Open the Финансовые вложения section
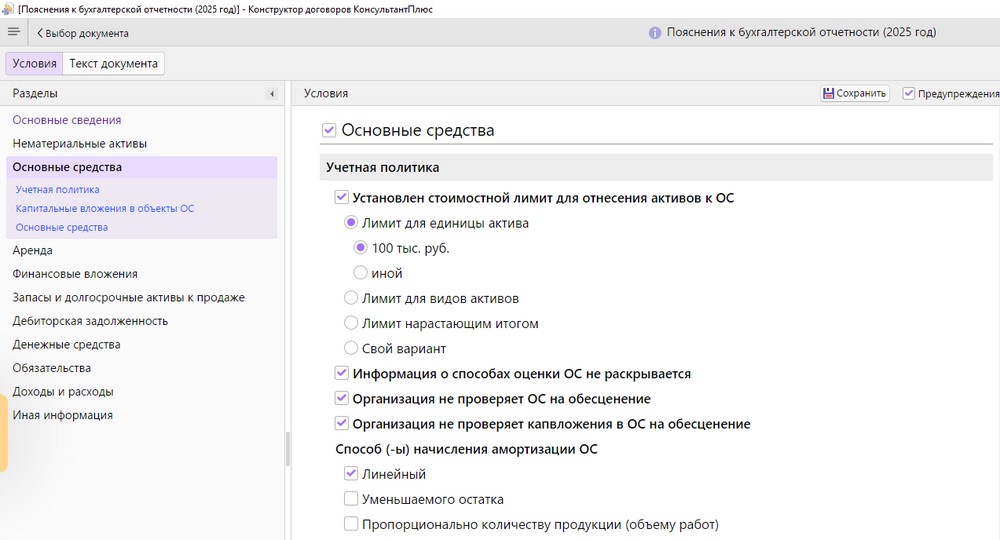Viewport: 1000px width, 540px height. click(x=75, y=273)
